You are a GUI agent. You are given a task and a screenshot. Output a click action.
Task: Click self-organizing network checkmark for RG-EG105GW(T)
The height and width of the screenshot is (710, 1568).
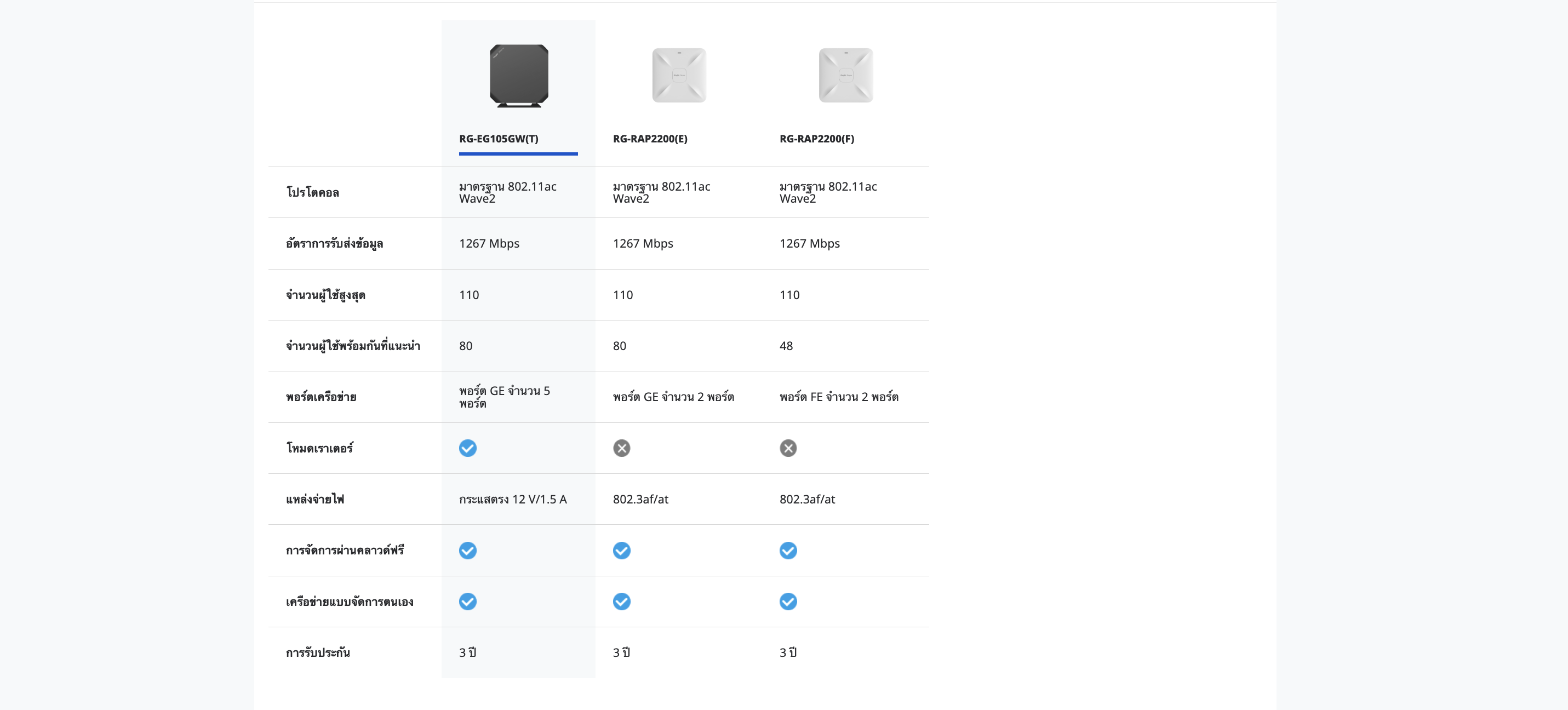point(467,602)
